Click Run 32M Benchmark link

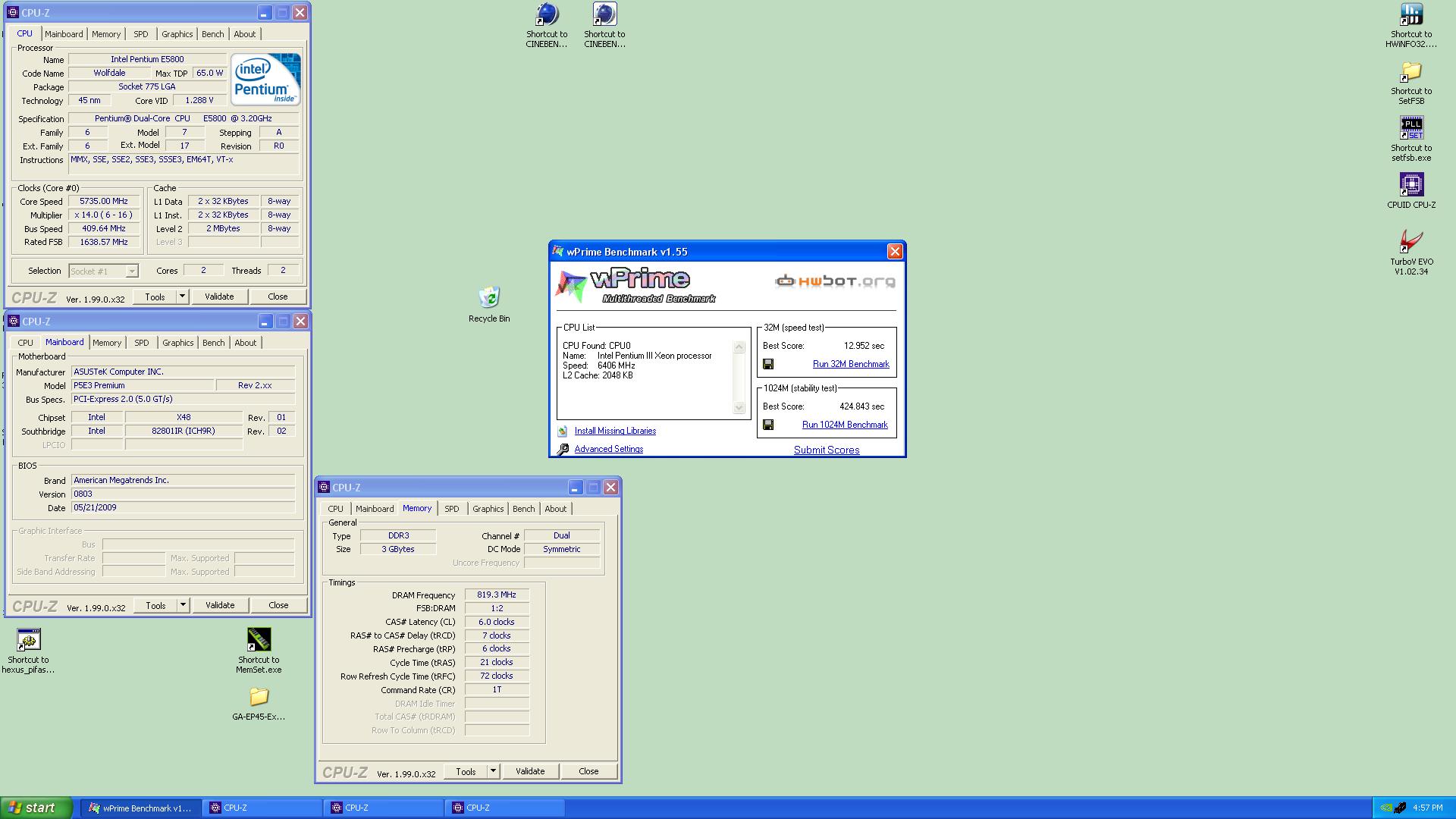pyautogui.click(x=851, y=364)
